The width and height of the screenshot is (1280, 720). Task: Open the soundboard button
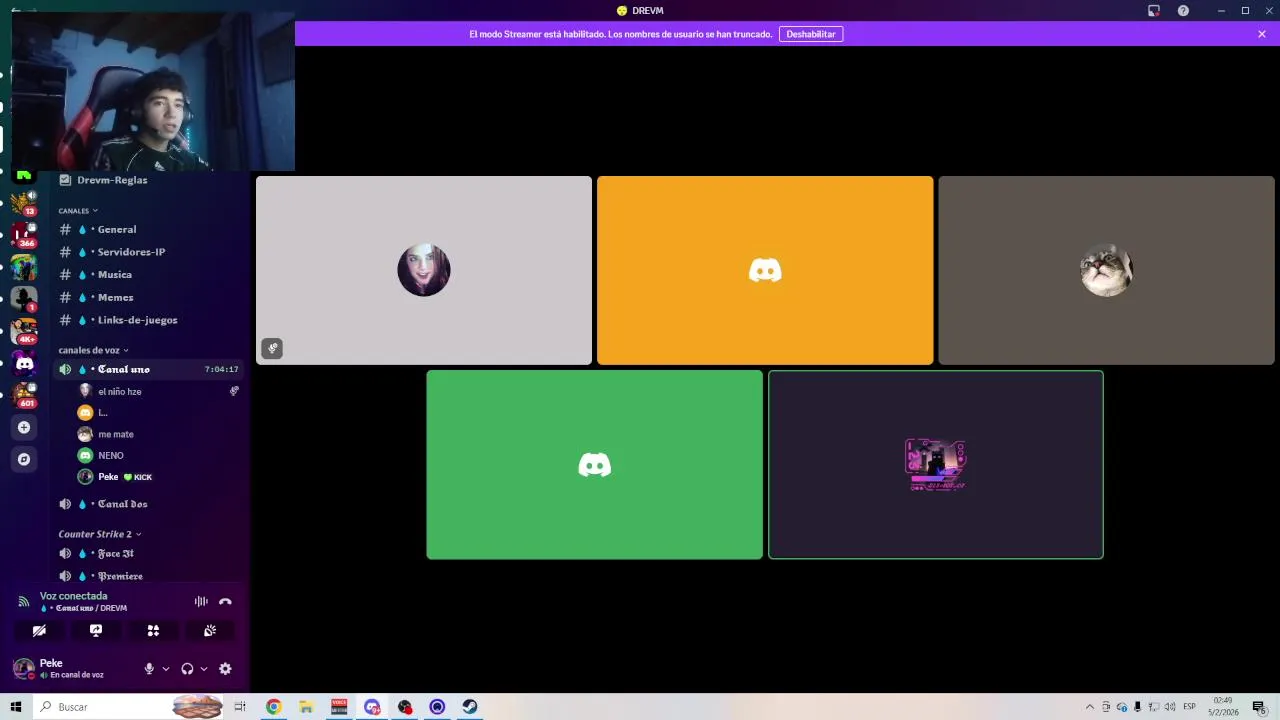click(210, 631)
